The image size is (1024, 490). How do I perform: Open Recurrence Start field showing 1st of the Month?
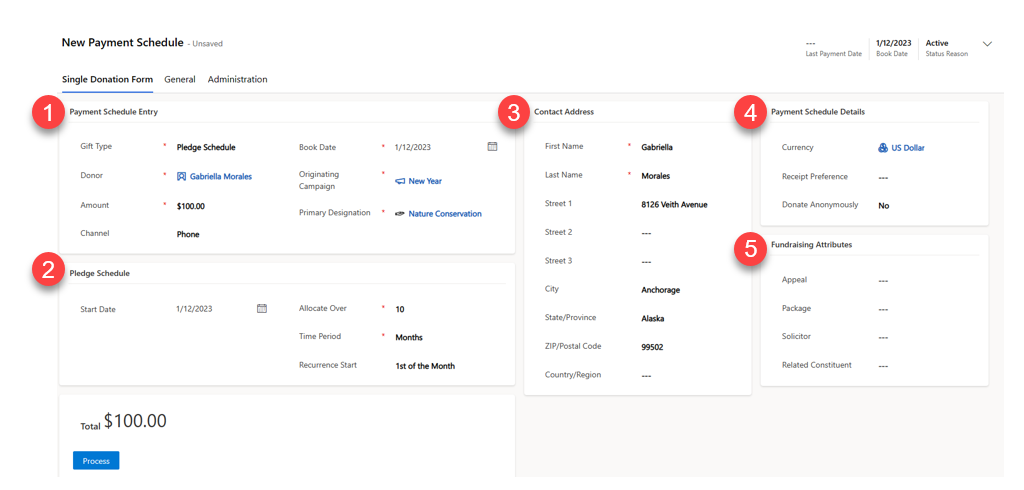425,366
